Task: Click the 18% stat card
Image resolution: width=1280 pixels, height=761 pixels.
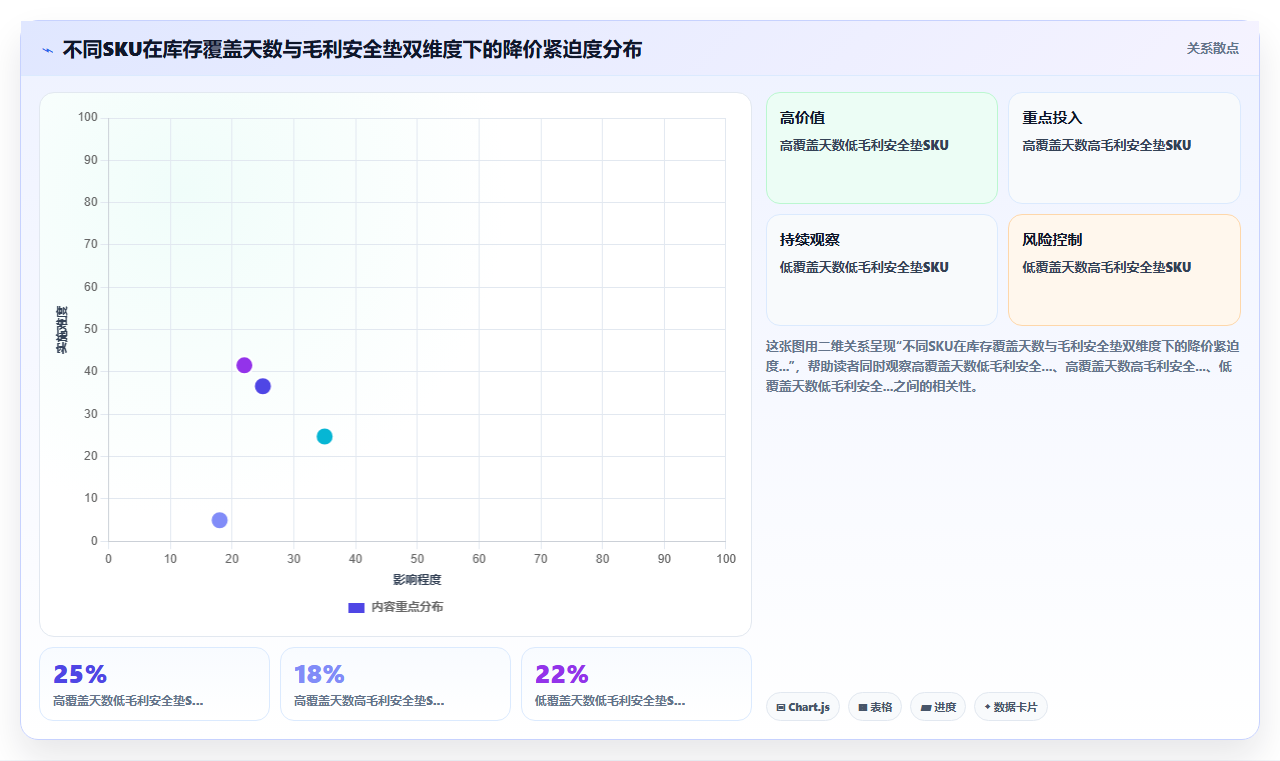Action: pos(395,684)
